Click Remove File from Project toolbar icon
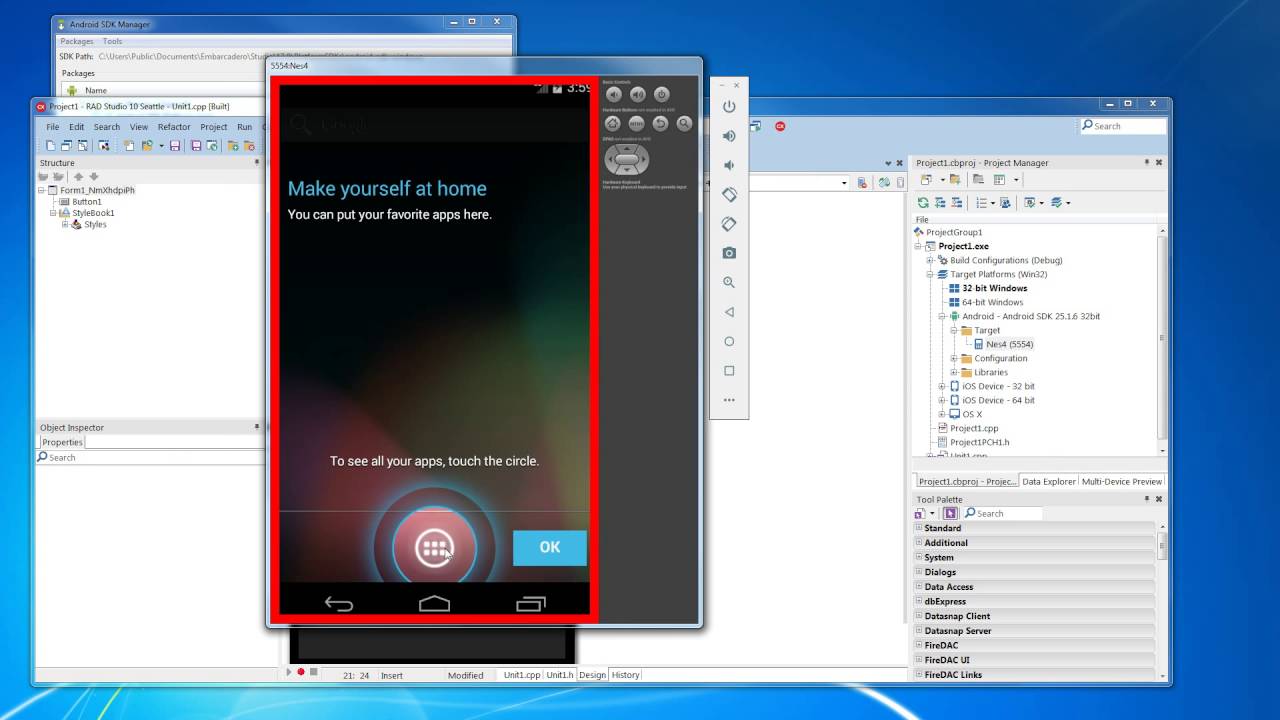 tap(249, 146)
